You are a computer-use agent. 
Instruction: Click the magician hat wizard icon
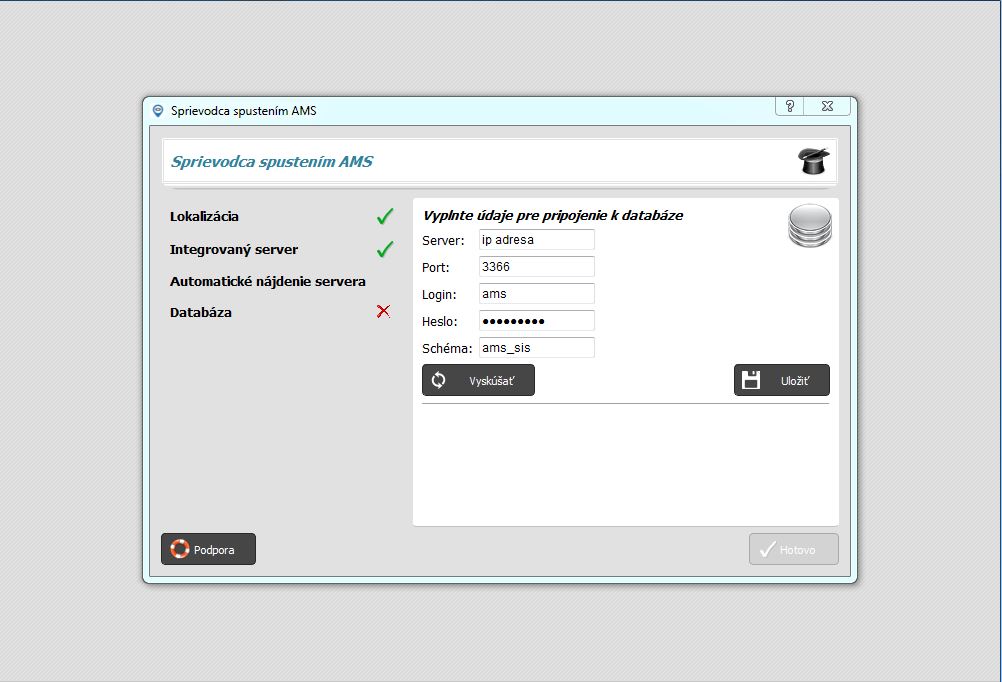(x=813, y=160)
